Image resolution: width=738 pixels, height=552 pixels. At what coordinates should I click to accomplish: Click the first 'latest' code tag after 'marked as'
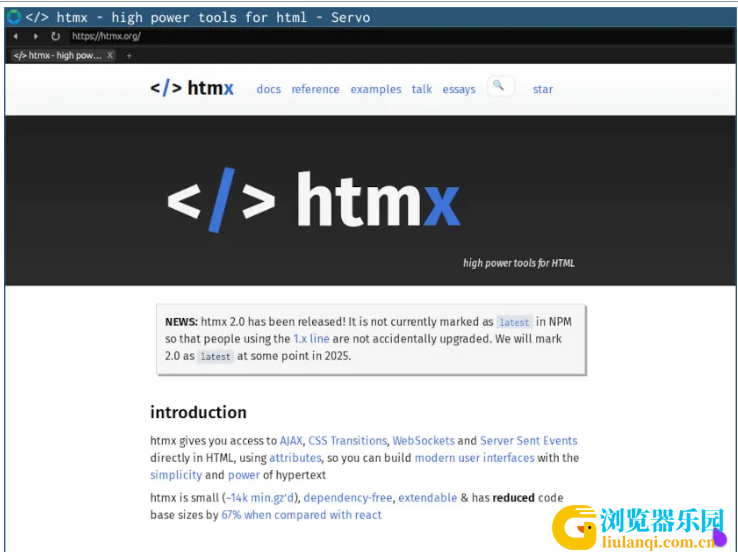click(514, 322)
